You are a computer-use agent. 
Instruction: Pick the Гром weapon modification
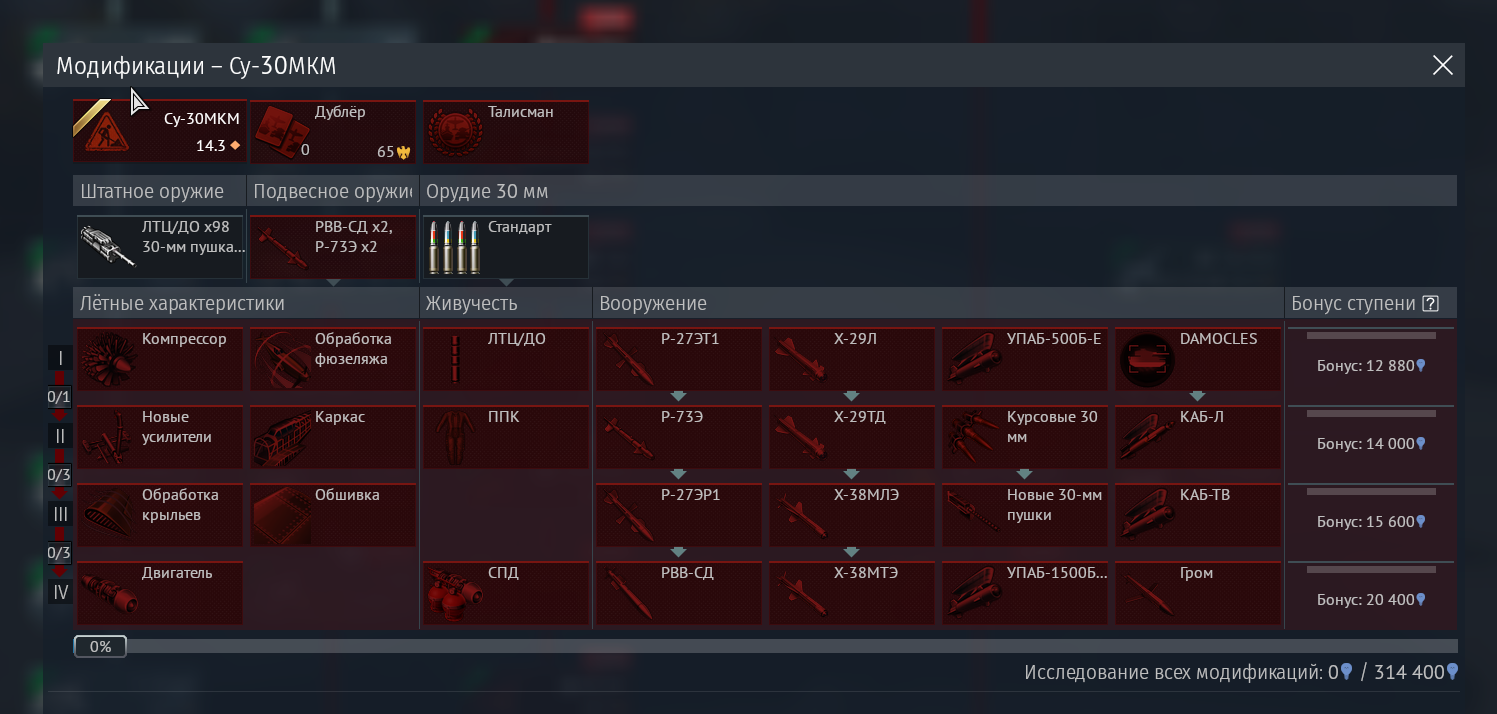click(1198, 593)
